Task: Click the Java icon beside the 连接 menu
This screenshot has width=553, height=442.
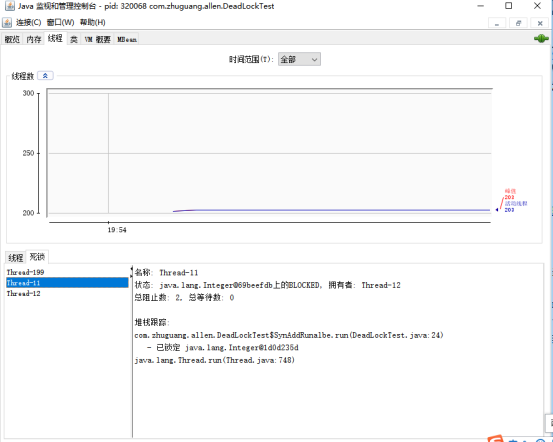Action: tap(7, 22)
